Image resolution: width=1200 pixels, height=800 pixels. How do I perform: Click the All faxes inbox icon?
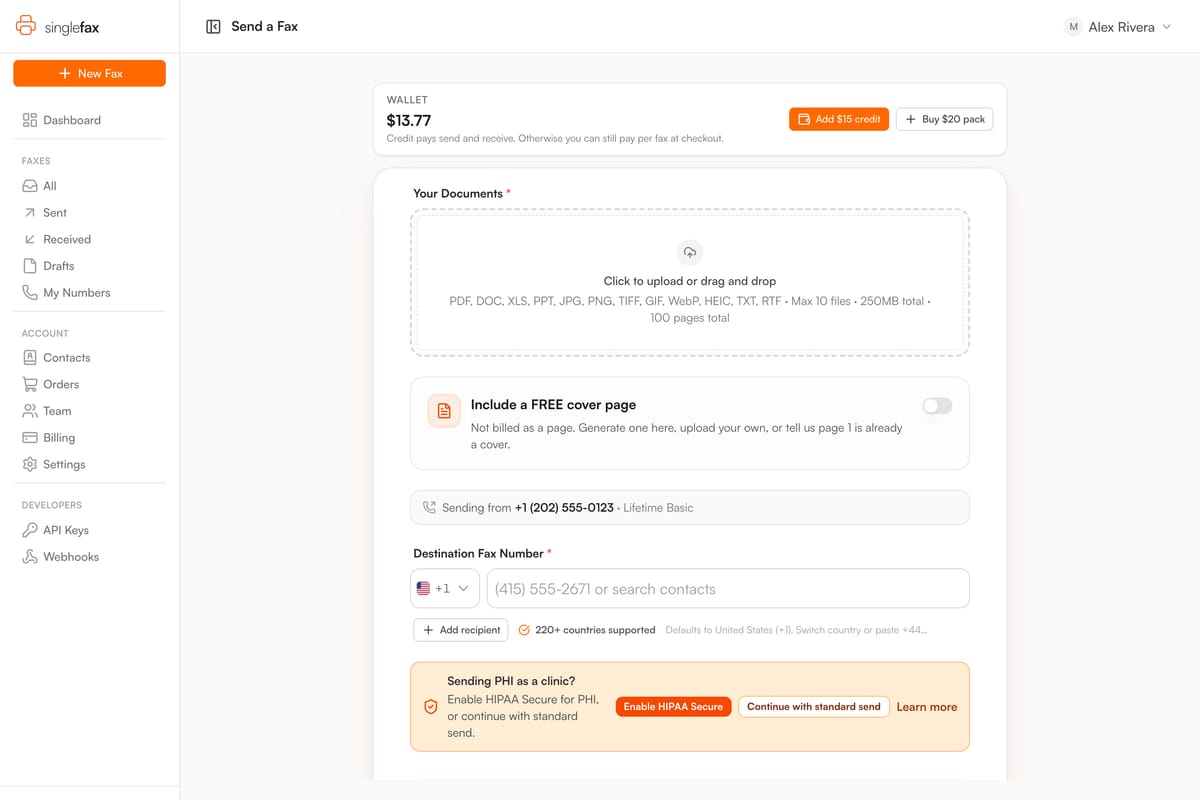pos(30,186)
